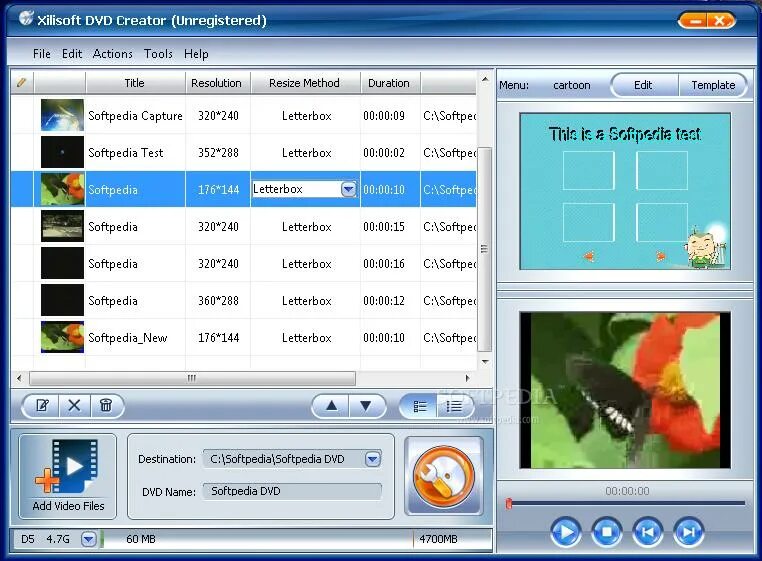Click the 360*288 resolution cell
This screenshot has height=561, width=762.
coord(218,300)
